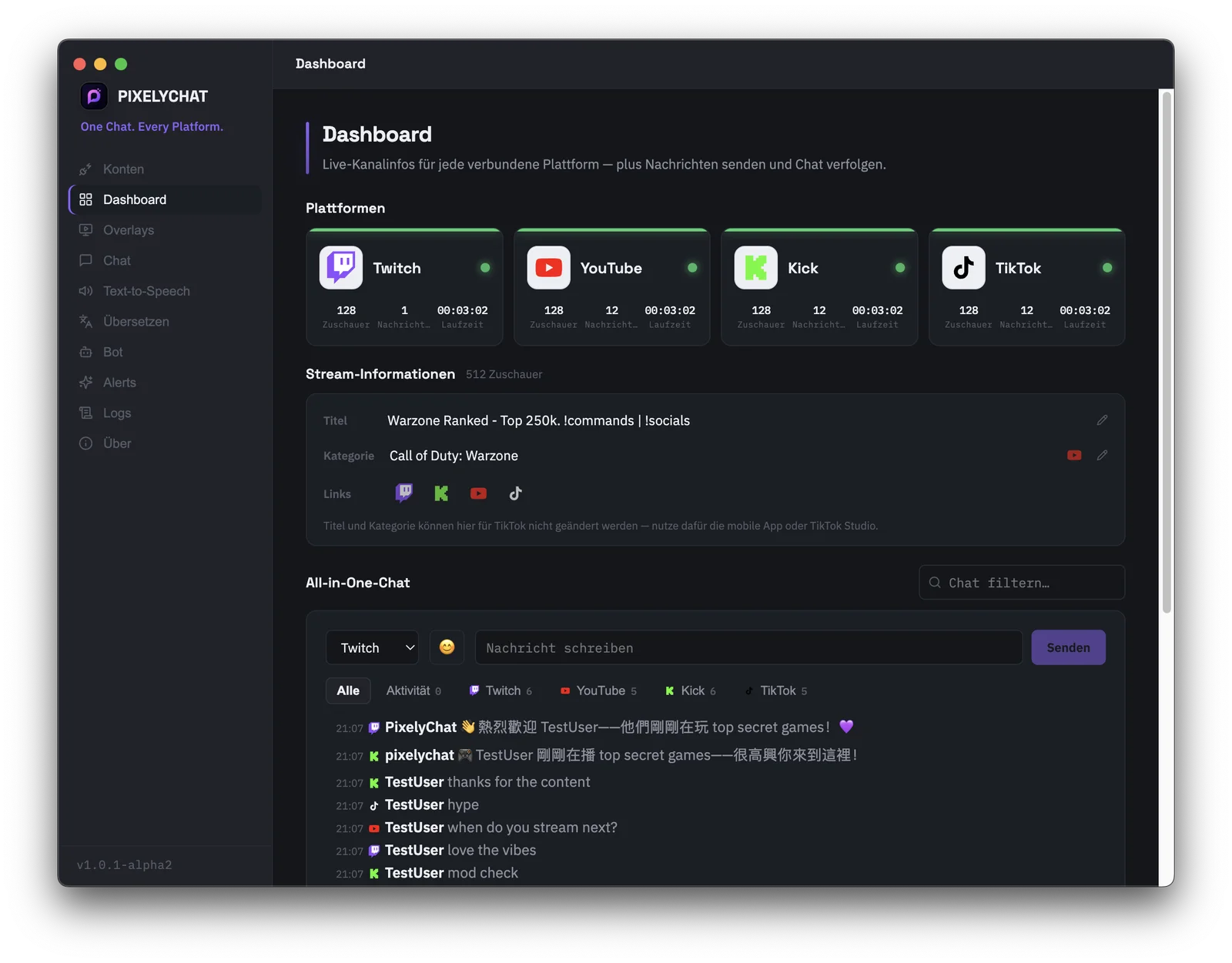Image resolution: width=1232 pixels, height=963 pixels.
Task: Open the Logs page
Action: [166, 413]
